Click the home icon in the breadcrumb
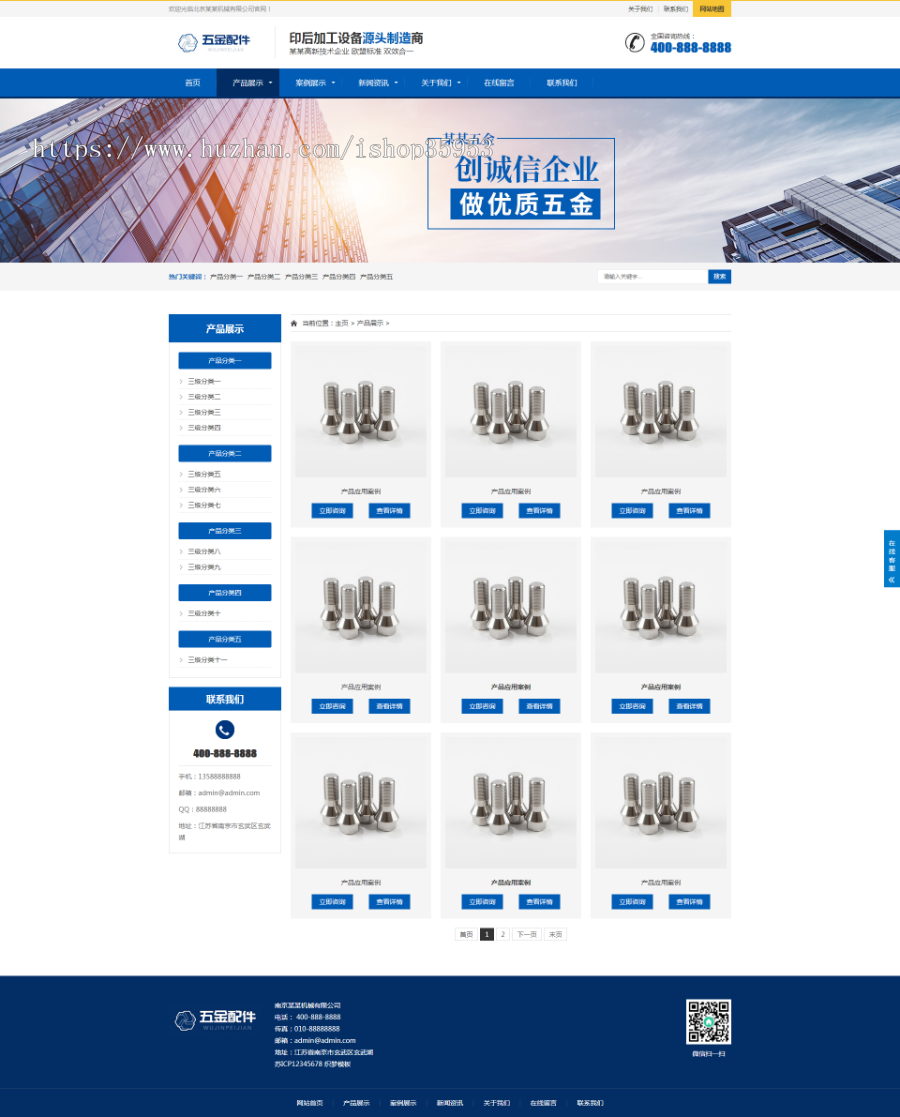Image resolution: width=900 pixels, height=1117 pixels. coord(294,323)
